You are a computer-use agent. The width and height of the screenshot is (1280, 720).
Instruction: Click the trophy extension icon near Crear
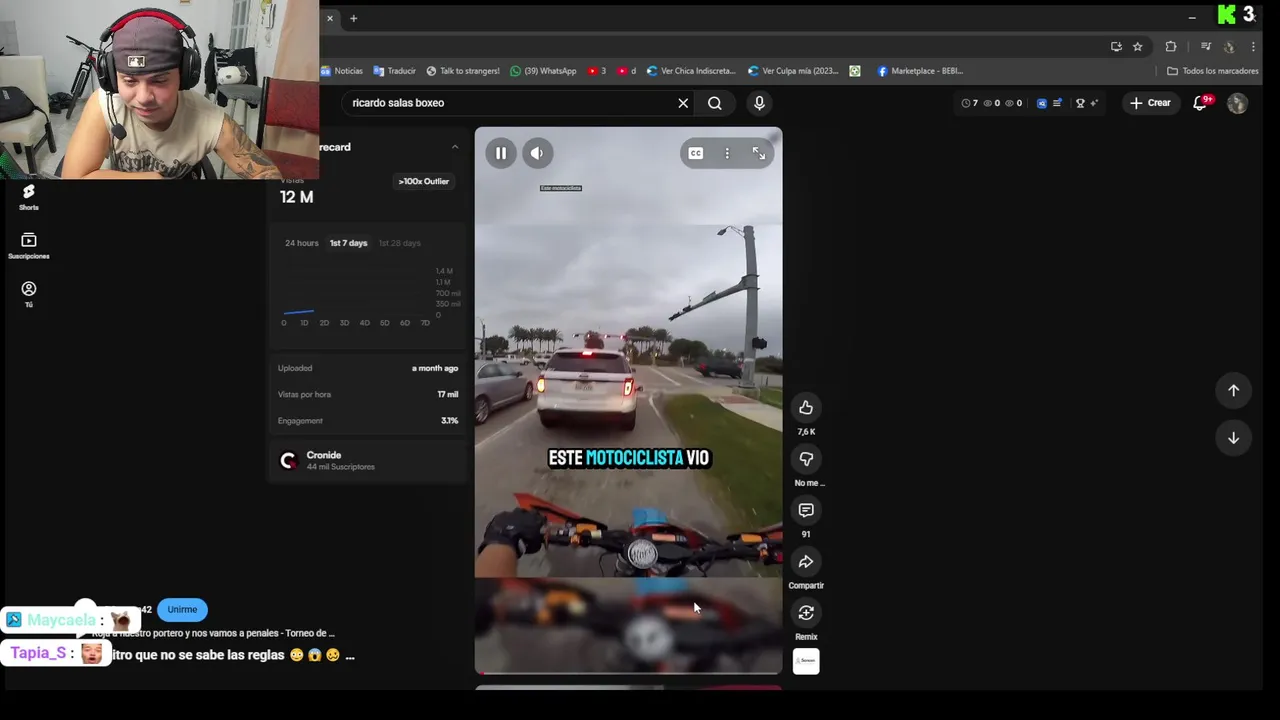pyautogui.click(x=1080, y=103)
